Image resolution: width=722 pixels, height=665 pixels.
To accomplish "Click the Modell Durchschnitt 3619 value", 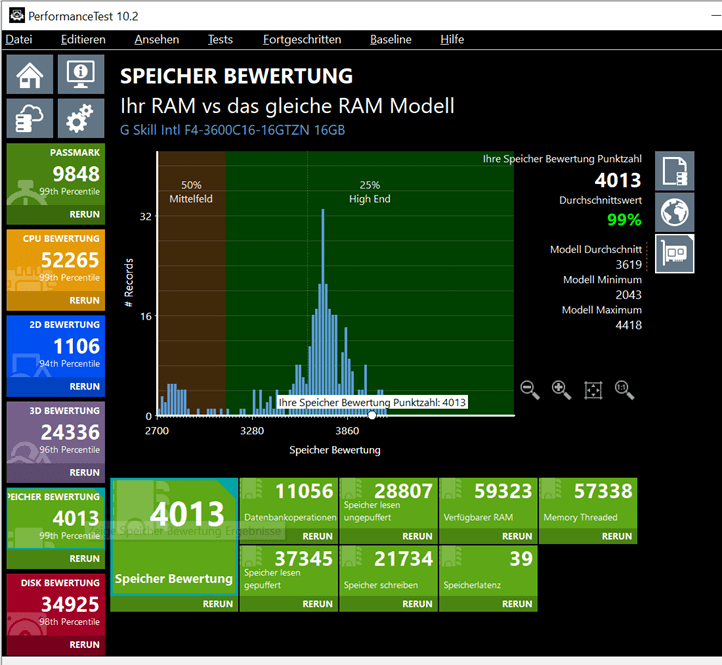I will pos(629,265).
